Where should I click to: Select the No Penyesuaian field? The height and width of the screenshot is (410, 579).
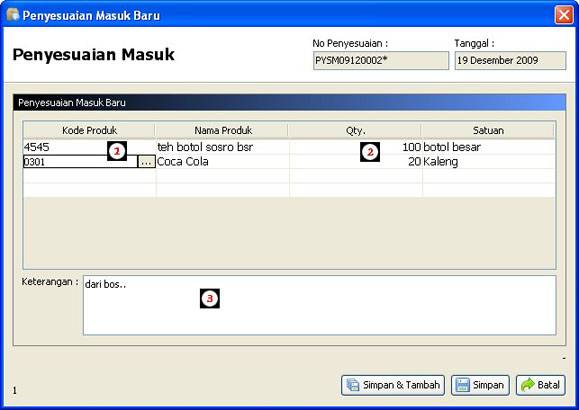[381, 61]
